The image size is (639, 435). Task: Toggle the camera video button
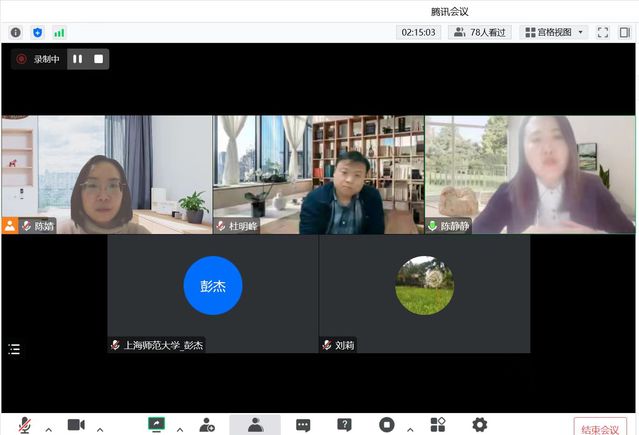coord(76,425)
